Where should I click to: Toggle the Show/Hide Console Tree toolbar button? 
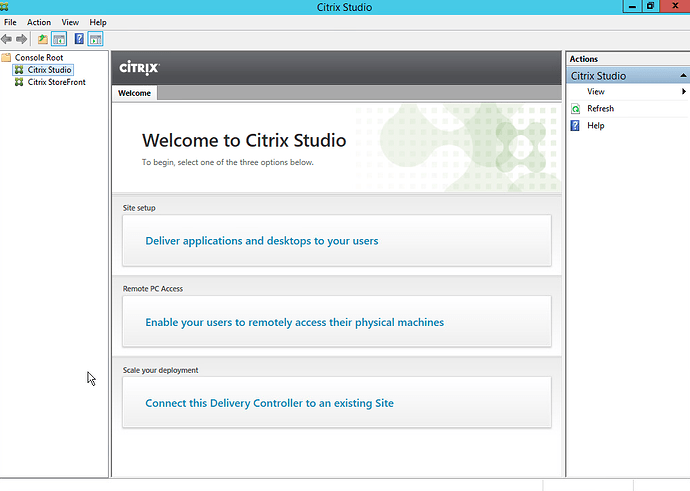tap(59, 39)
